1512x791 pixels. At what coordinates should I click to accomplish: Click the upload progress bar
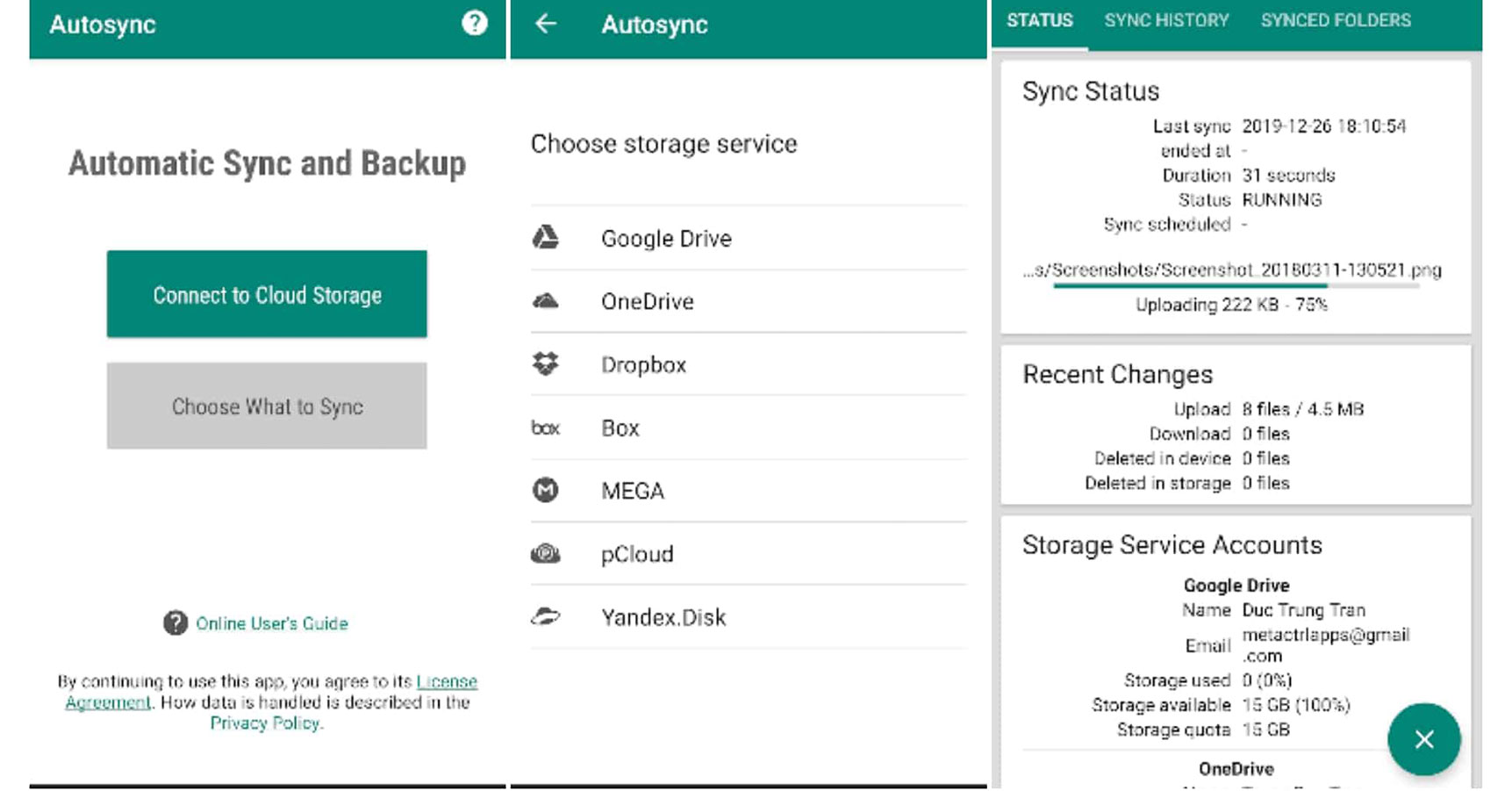click(1236, 286)
